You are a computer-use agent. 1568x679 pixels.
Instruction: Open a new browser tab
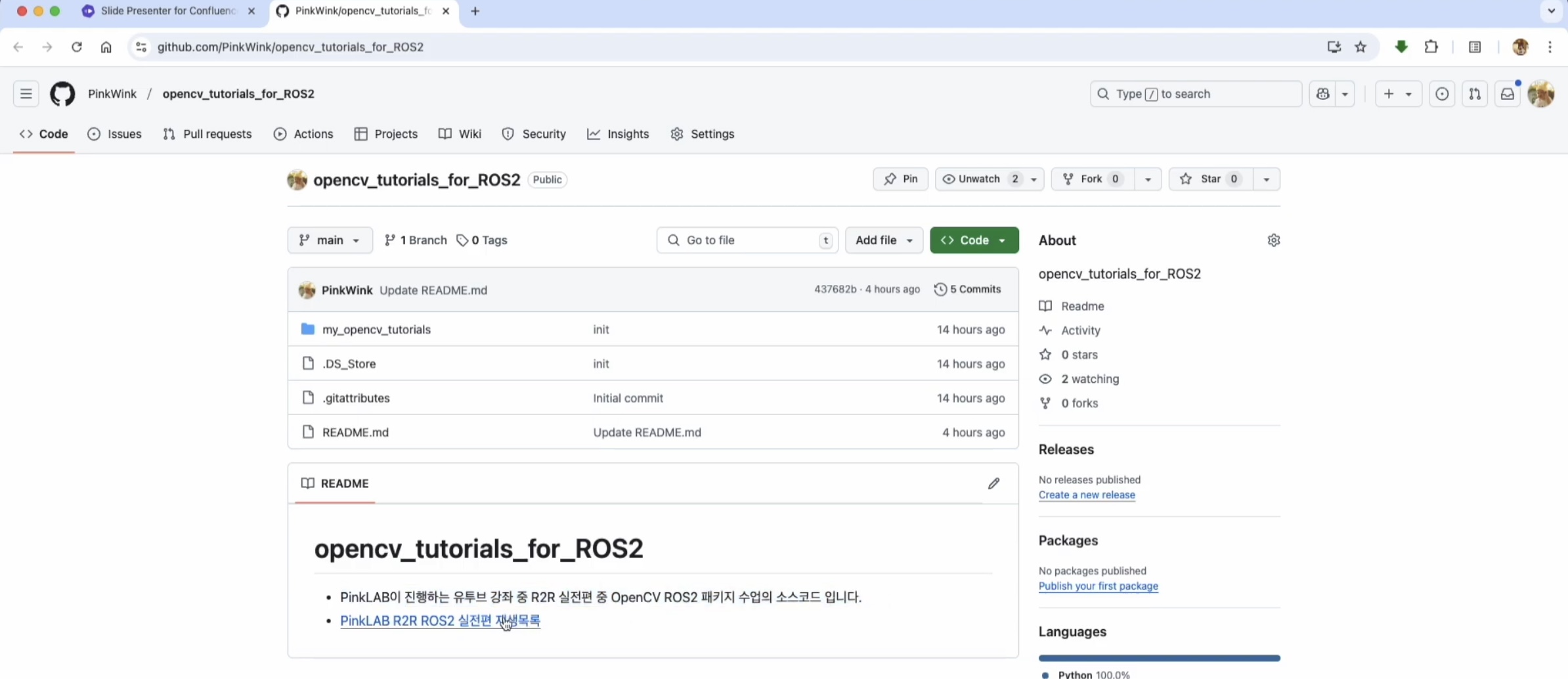(x=475, y=11)
